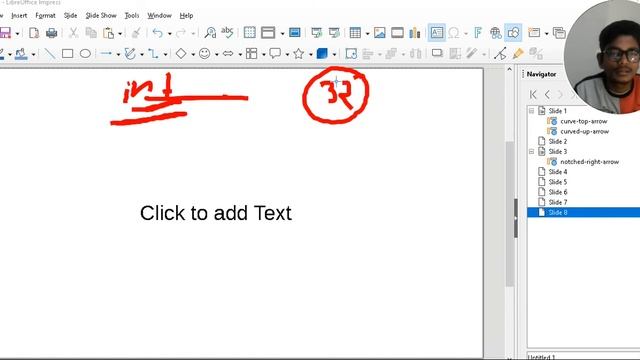The width and height of the screenshot is (640, 360).
Task: Toggle the Show Glue Point Functions icon
Action: point(518,53)
